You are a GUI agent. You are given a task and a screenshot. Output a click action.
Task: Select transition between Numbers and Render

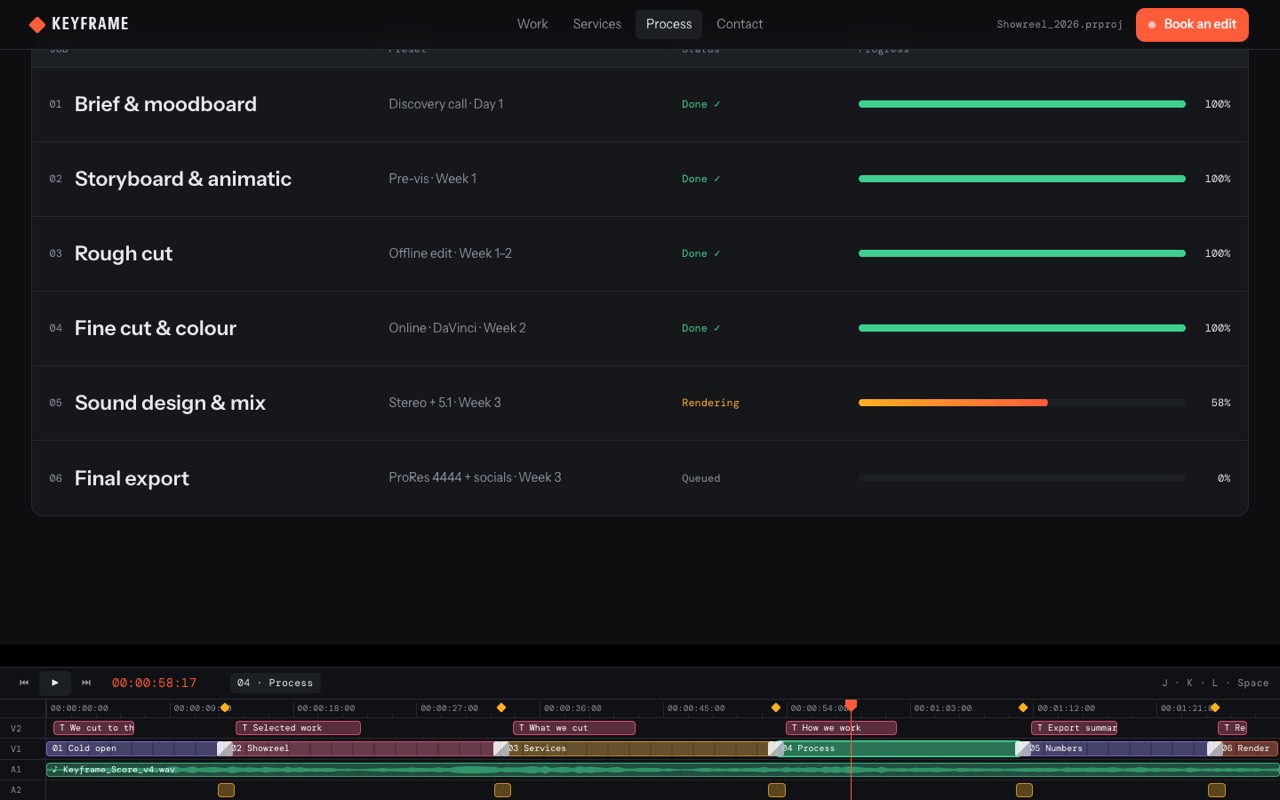click(x=1215, y=748)
